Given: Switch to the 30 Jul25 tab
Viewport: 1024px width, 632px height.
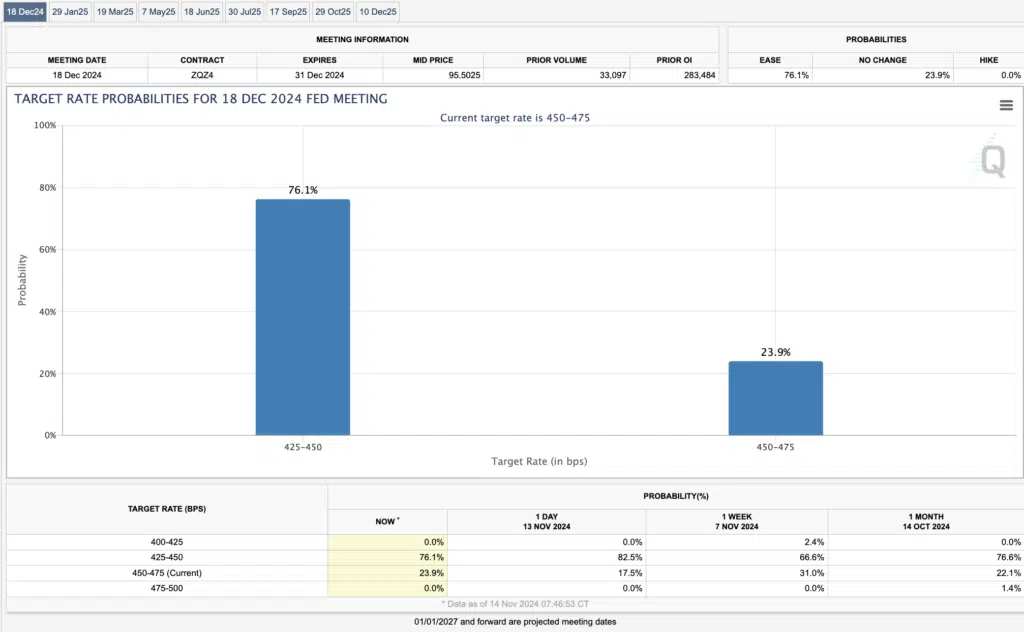Looking at the screenshot, I should [x=245, y=12].
